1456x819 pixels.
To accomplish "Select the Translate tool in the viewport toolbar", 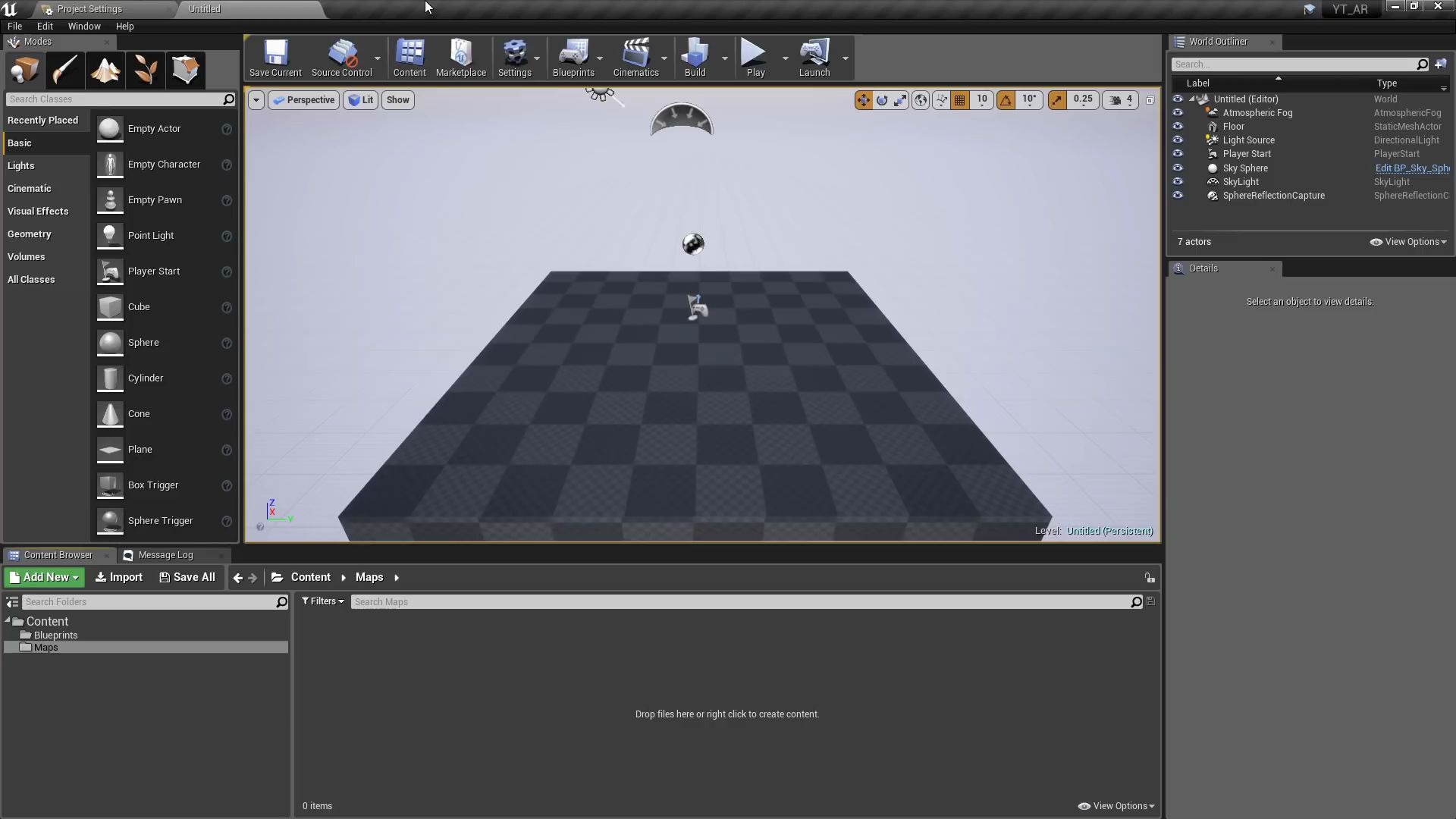I will coord(864,99).
